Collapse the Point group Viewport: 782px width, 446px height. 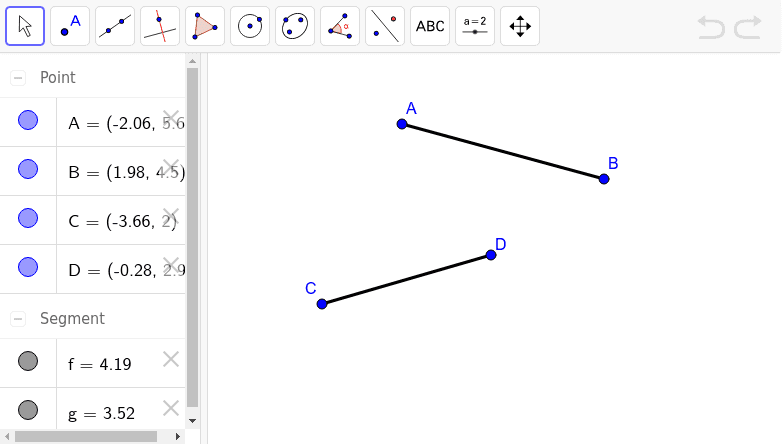coord(18,78)
